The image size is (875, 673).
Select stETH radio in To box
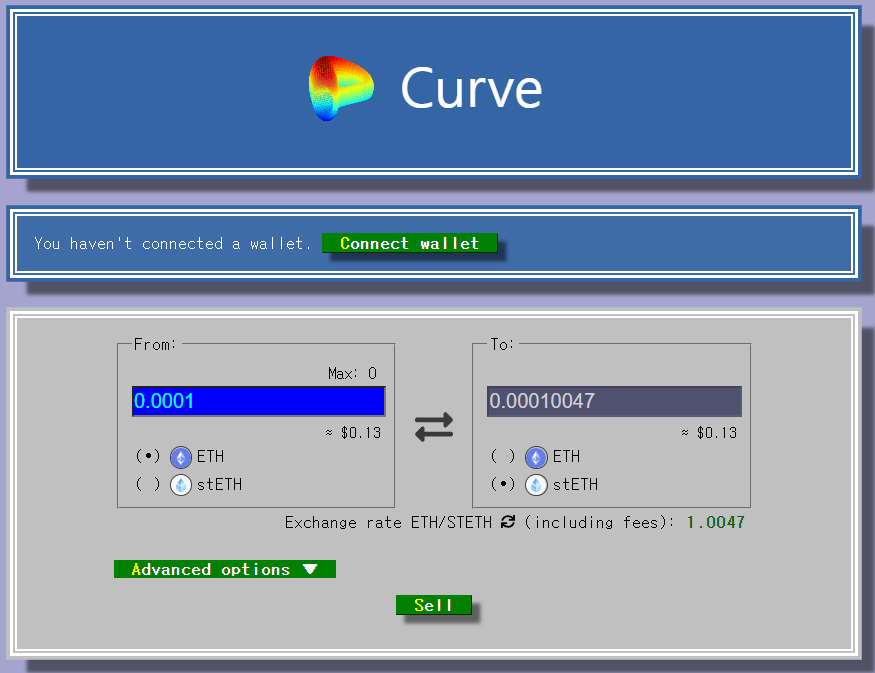[x=503, y=484]
